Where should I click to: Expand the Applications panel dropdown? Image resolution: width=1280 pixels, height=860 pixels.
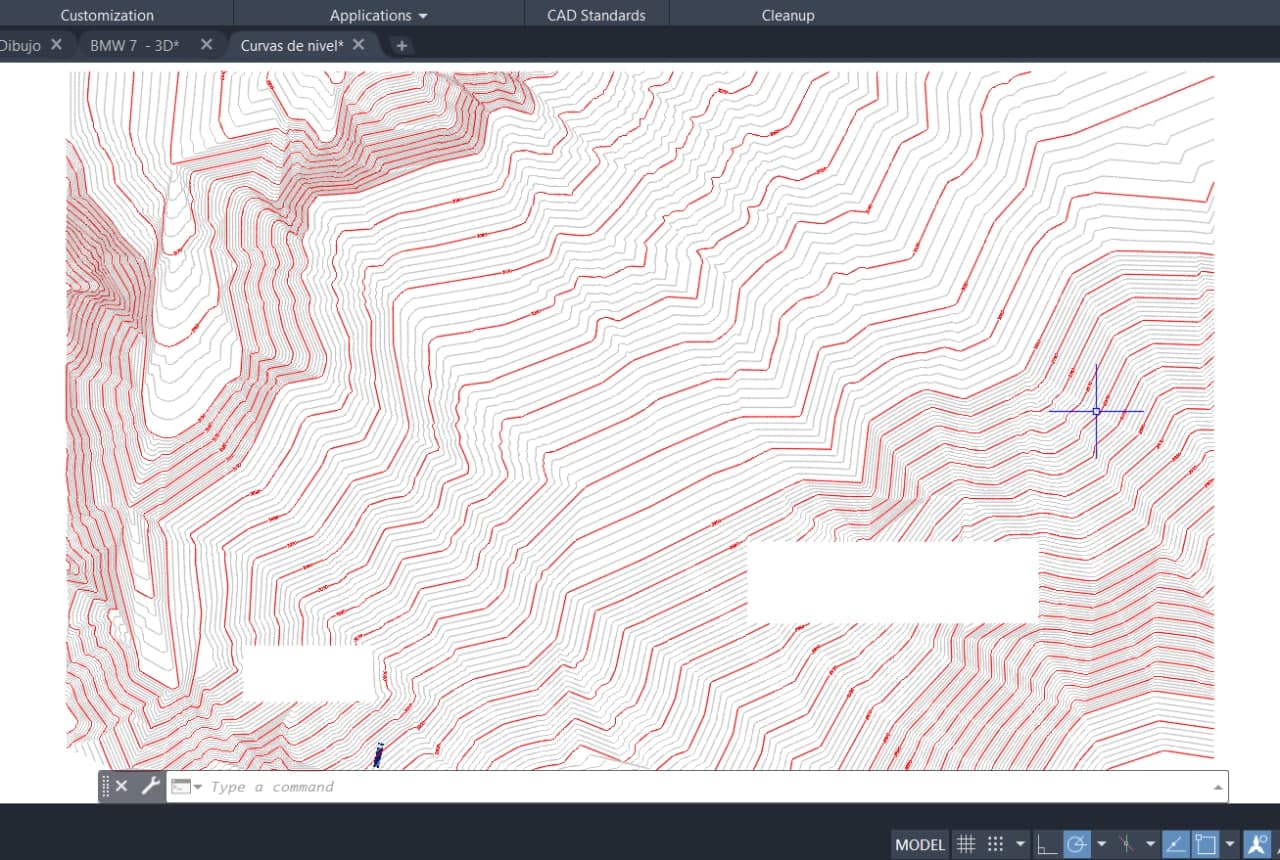pos(379,15)
